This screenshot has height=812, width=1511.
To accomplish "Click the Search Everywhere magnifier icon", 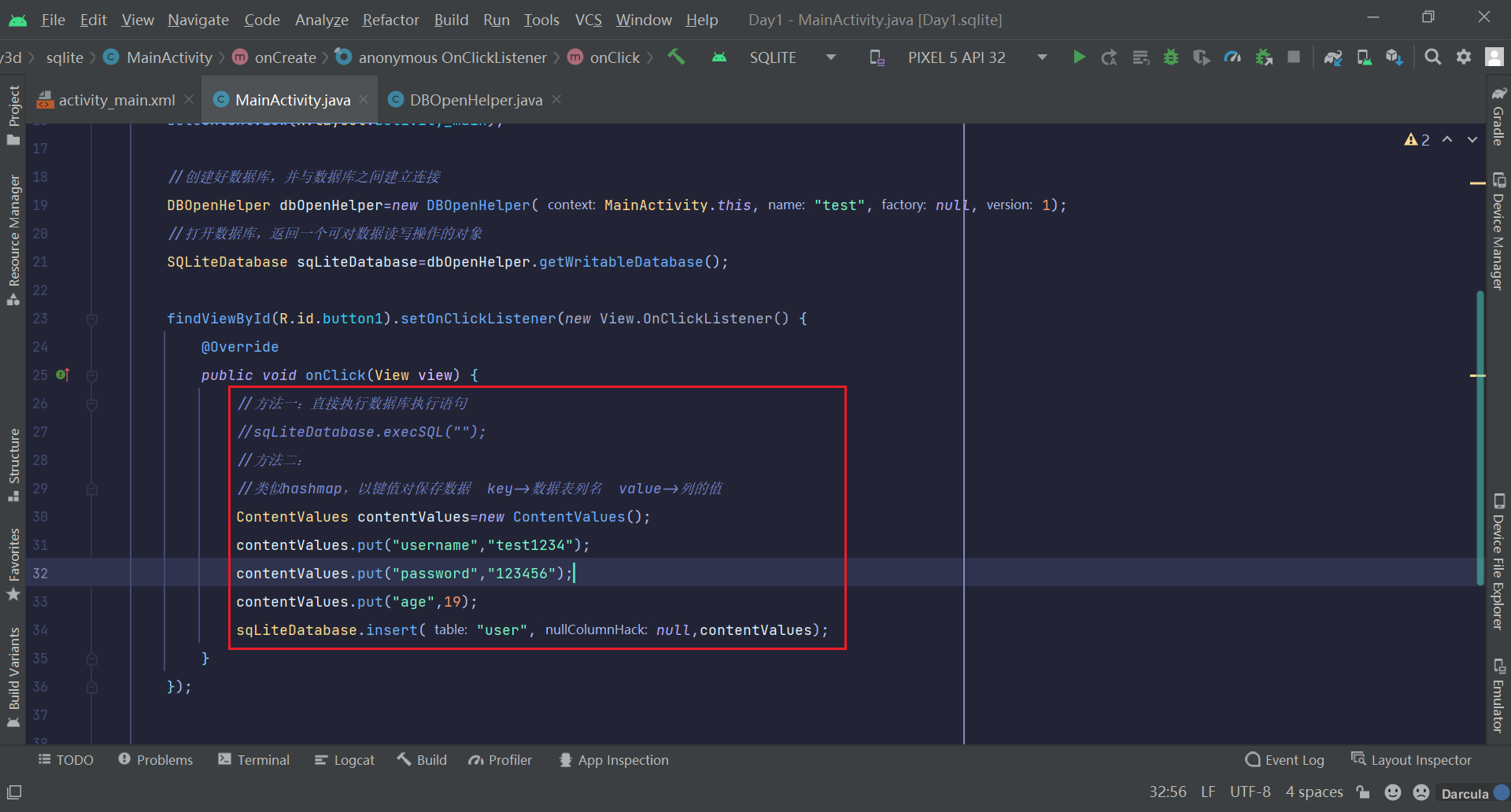I will click(x=1433, y=57).
